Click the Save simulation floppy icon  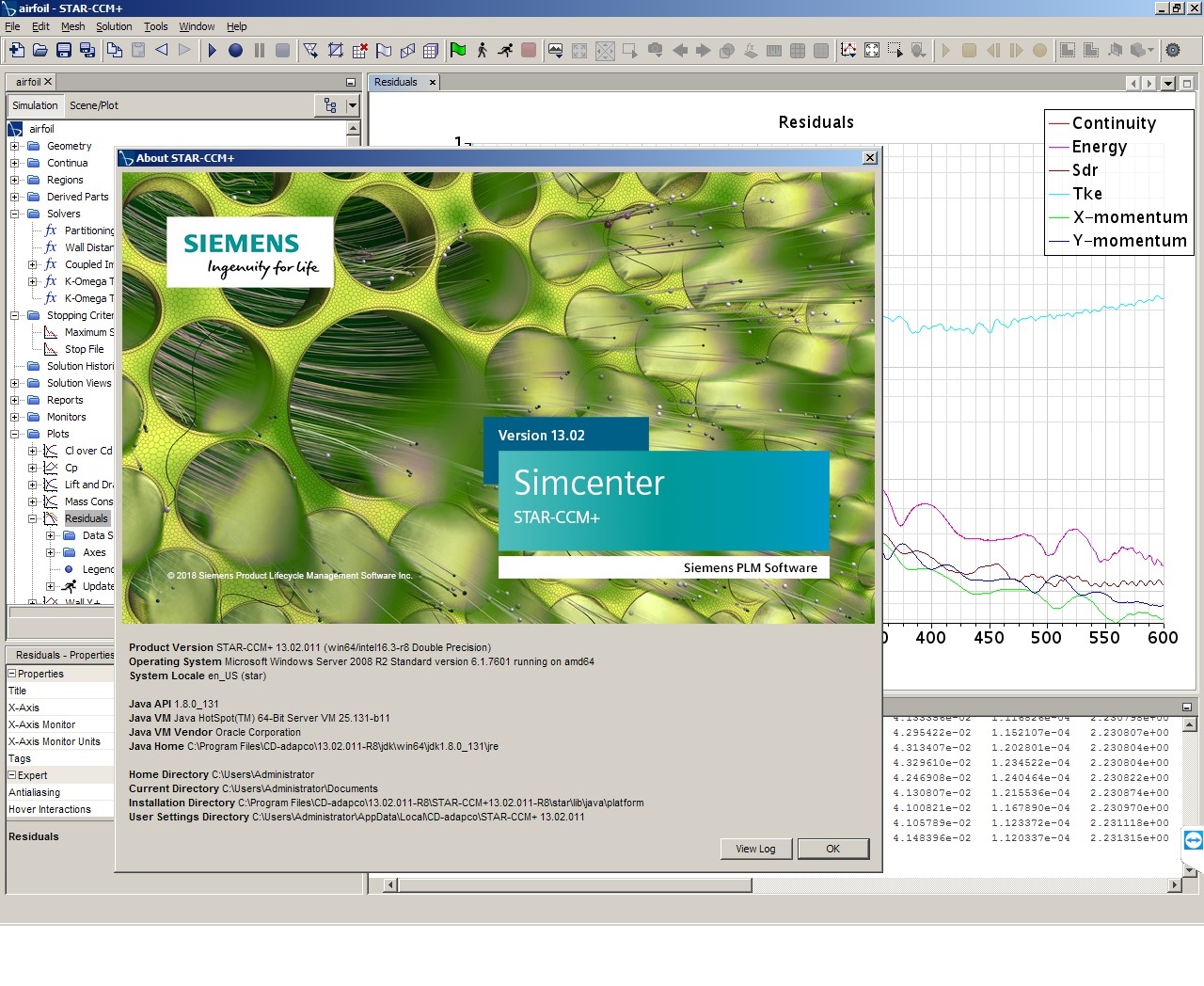point(64,50)
